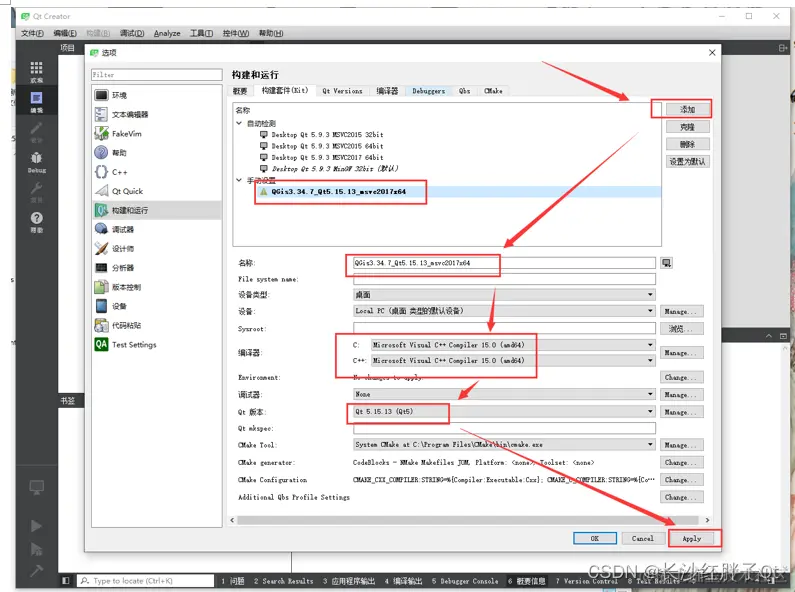Open the Version Control options category
The height and width of the screenshot is (592, 795).
[157, 287]
